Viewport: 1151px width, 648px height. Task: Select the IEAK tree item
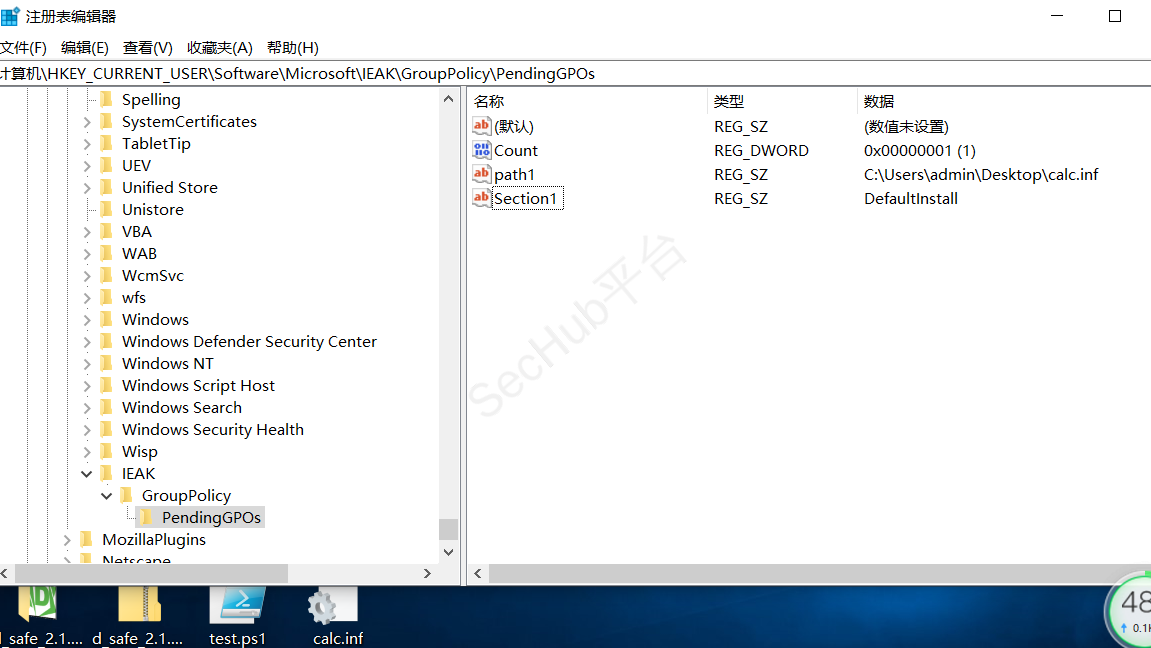tap(138, 474)
